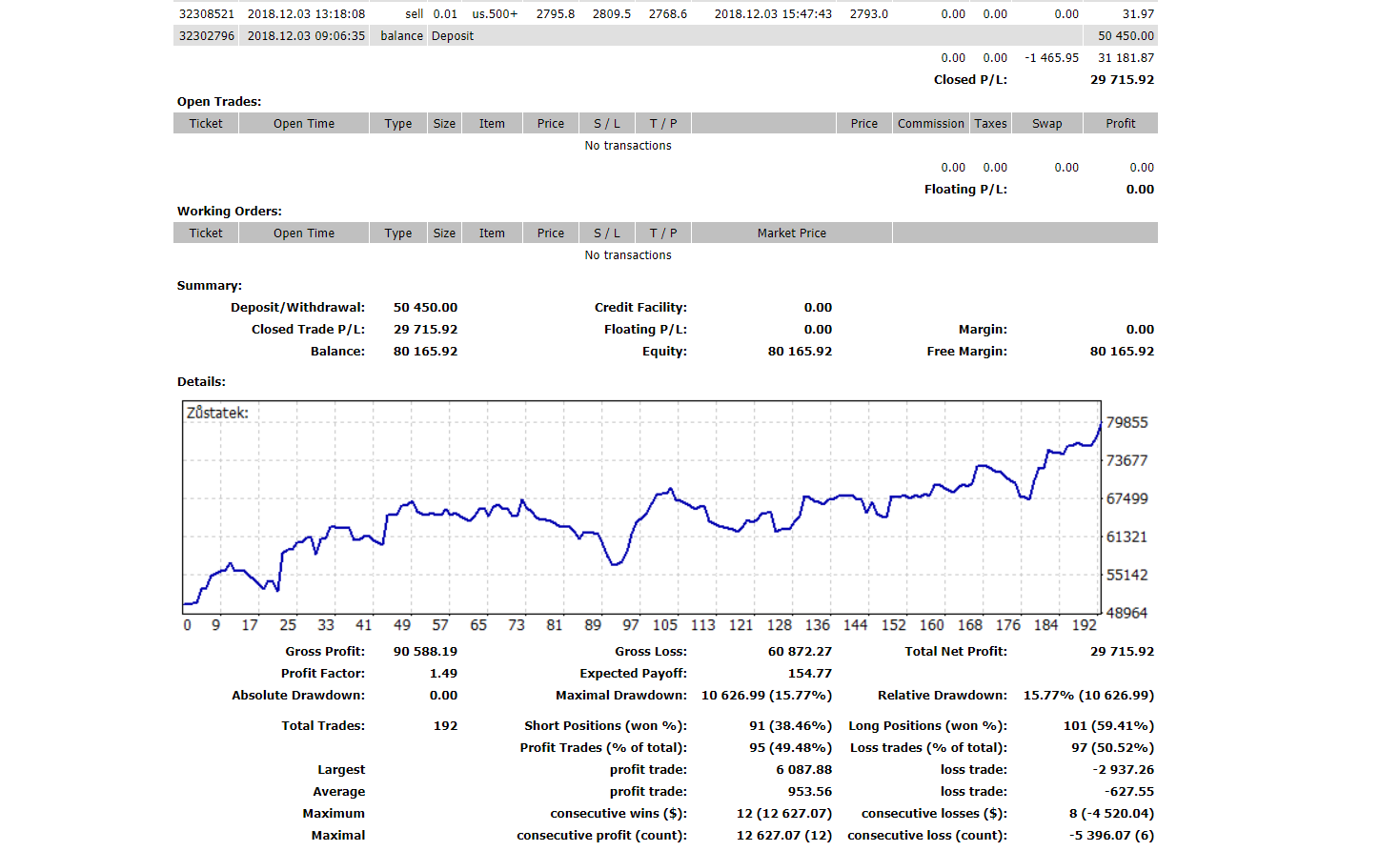Click average profit trade value 953.56
Screen dimensions: 1400x851
point(810,792)
